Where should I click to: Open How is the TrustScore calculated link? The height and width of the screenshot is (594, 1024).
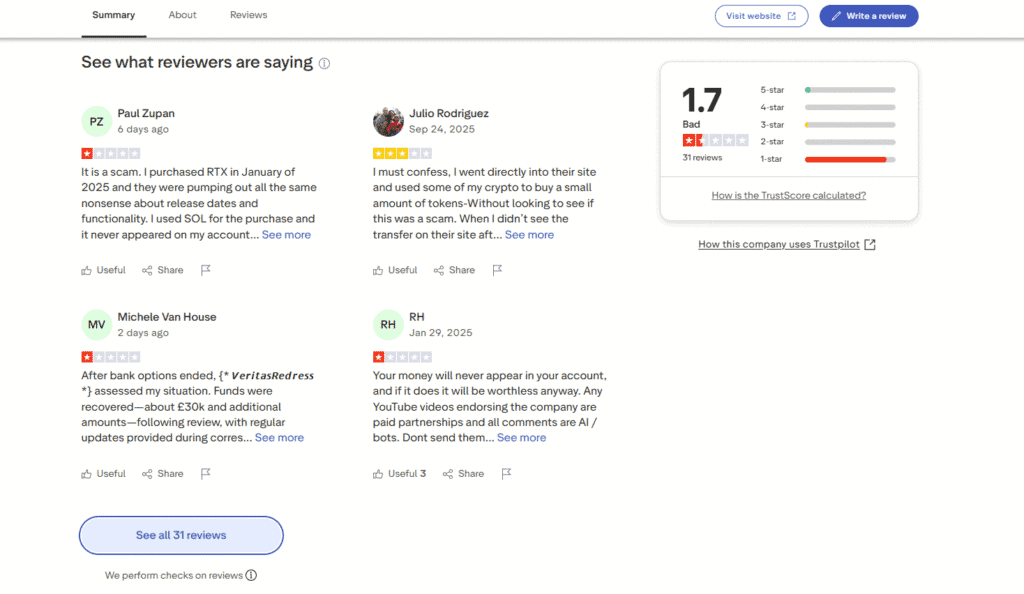point(788,195)
